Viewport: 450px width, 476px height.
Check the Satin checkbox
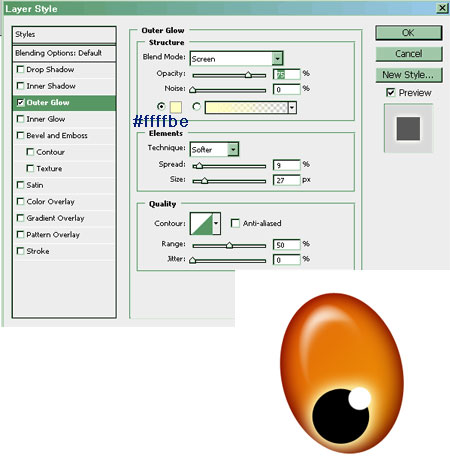[20, 185]
